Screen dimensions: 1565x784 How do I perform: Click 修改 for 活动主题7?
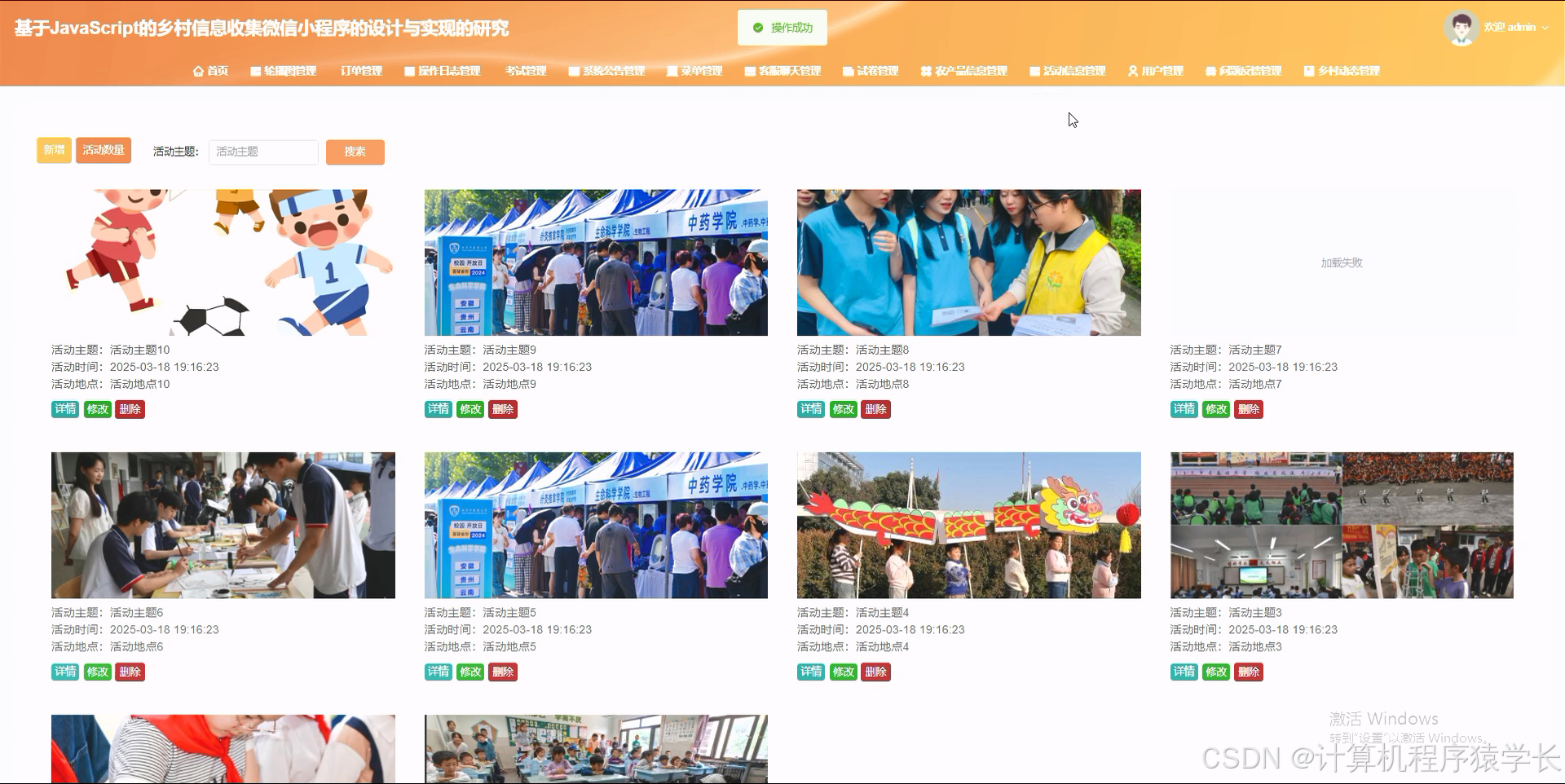pos(1216,409)
